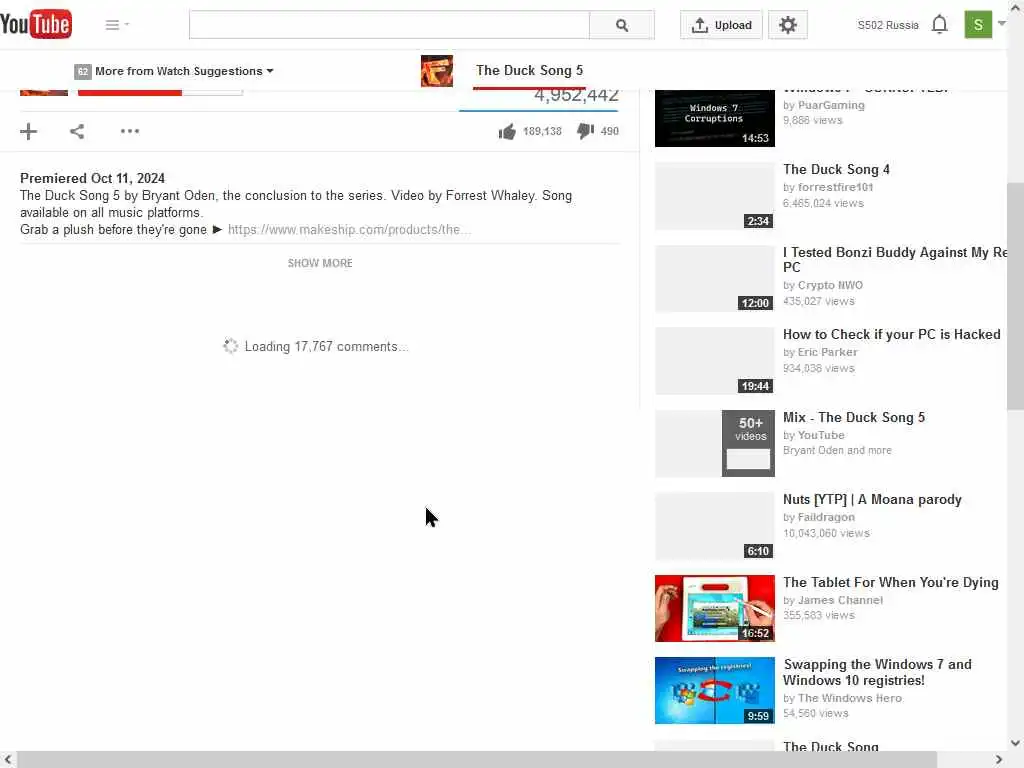Click the 6:10 Moana parody thumbnail

pos(714,526)
